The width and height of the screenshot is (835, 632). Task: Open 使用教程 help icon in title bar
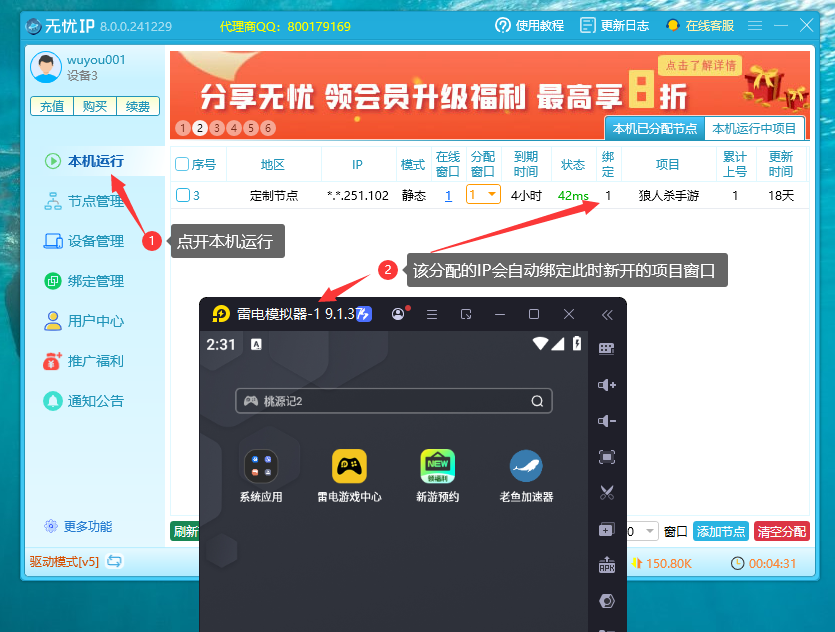pos(502,26)
